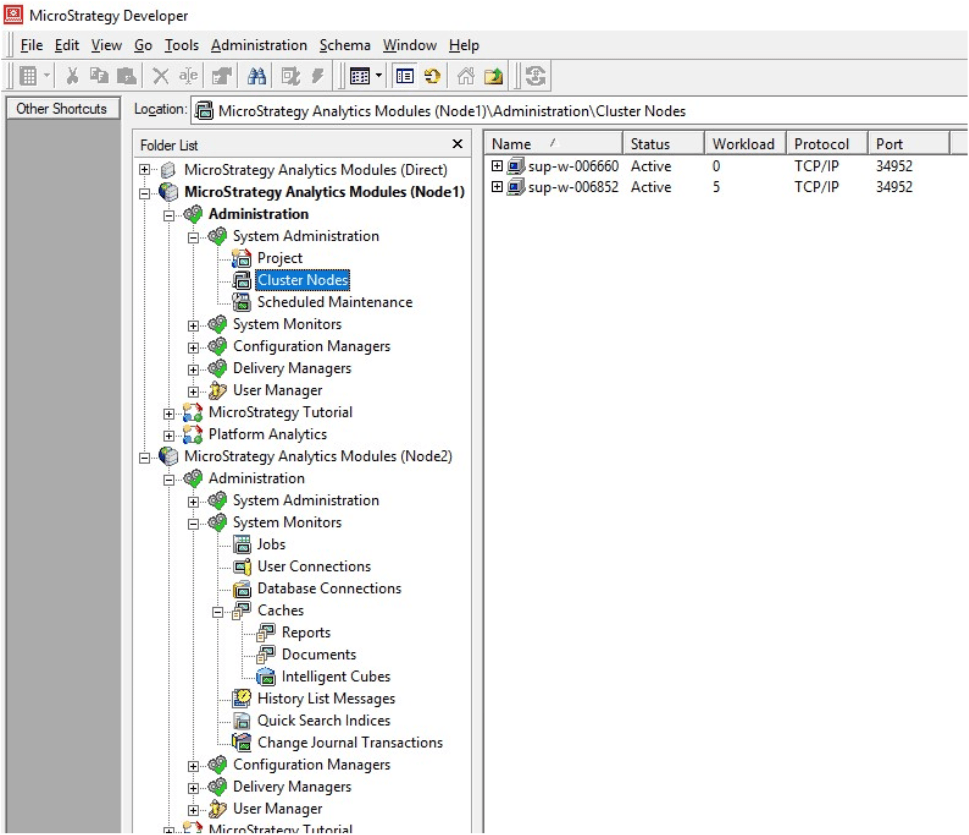Click the Search binoculars icon
This screenshot has height=835, width=969.
tap(256, 76)
